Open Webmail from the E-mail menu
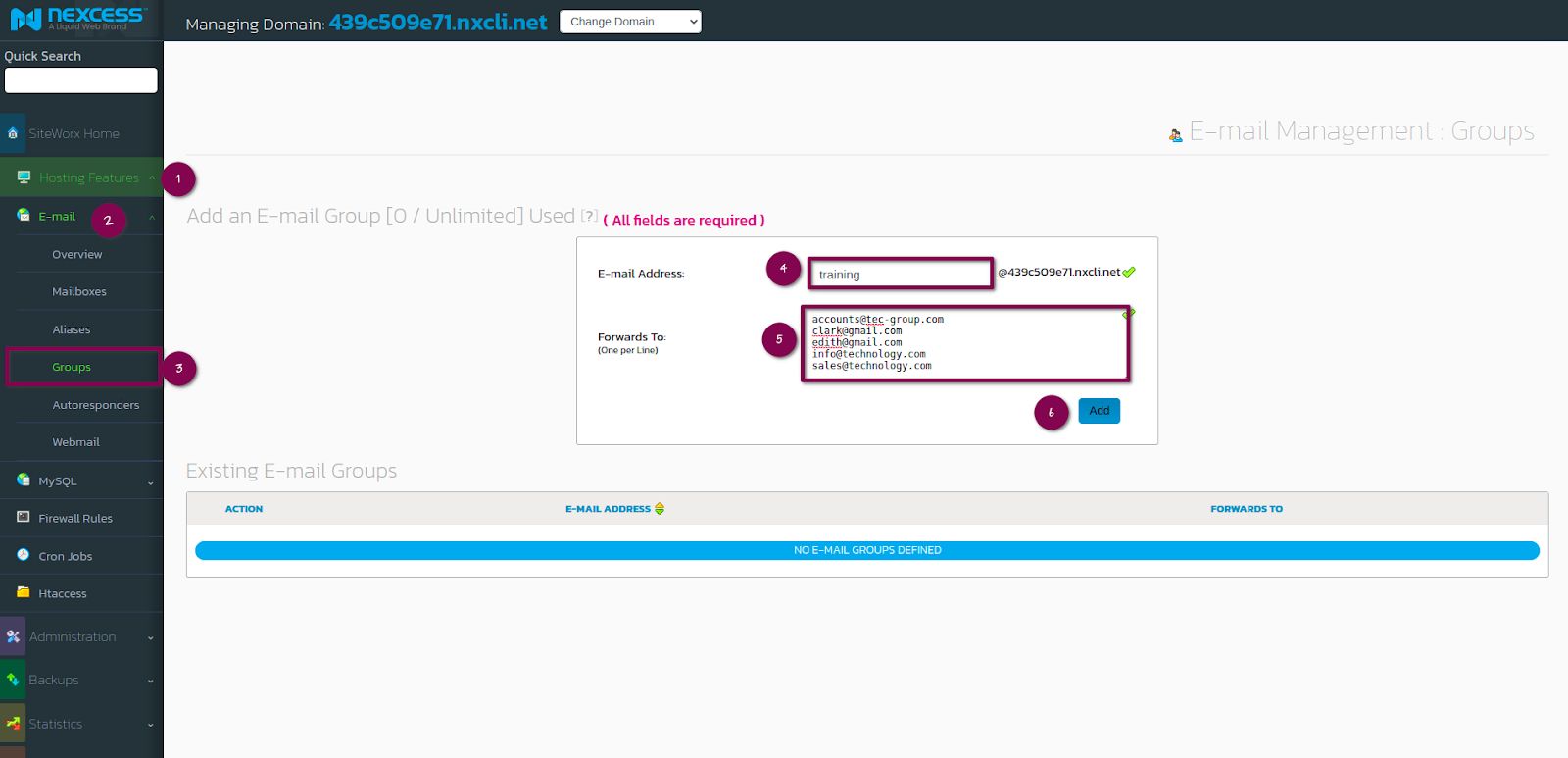Screen dimensions: 1568x758 (x=76, y=442)
